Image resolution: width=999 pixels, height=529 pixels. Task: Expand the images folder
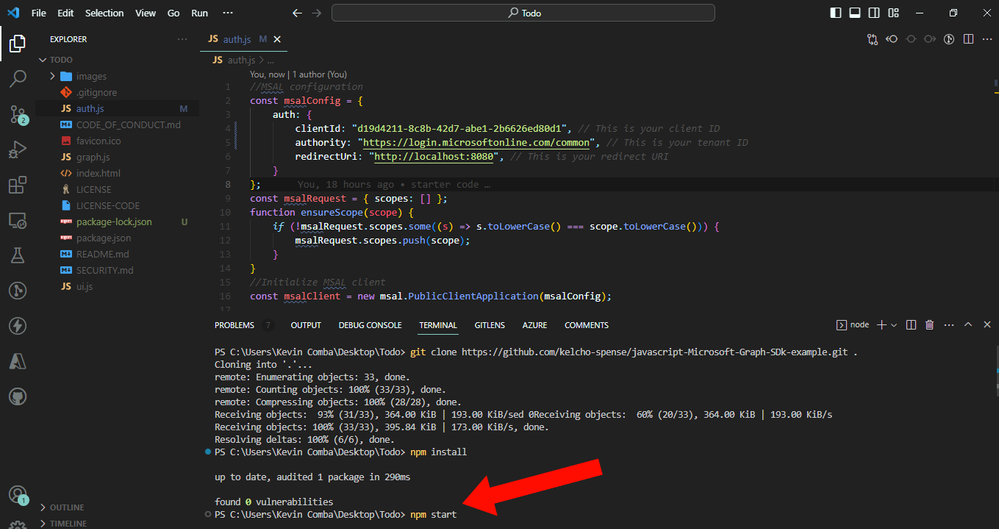click(52, 76)
